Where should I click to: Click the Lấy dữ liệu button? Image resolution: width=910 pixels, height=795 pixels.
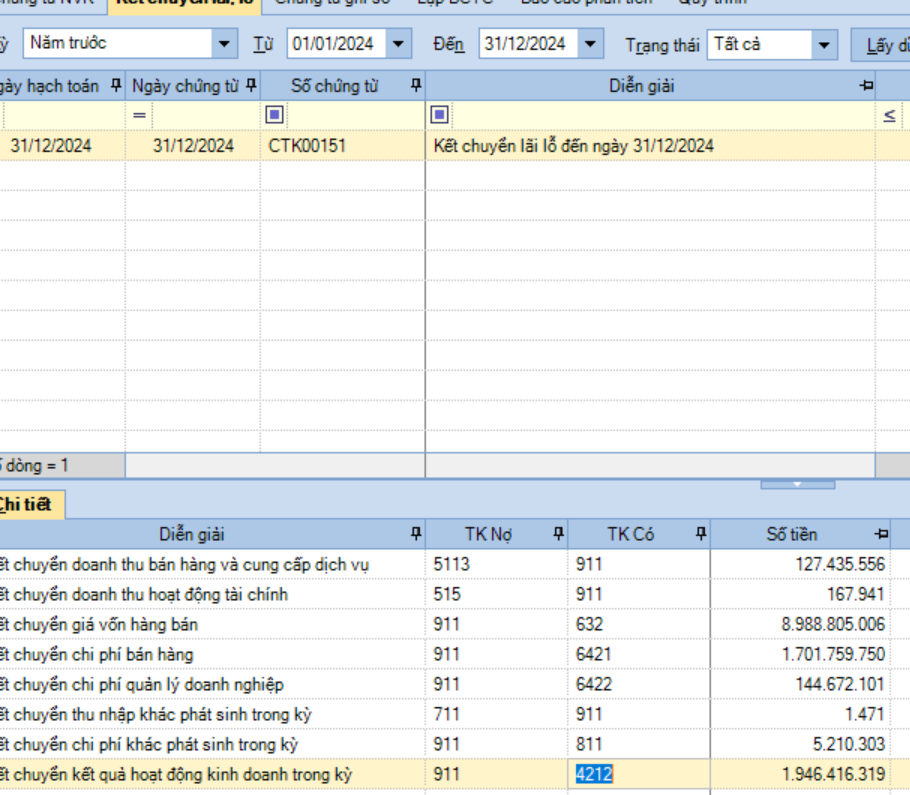884,45
